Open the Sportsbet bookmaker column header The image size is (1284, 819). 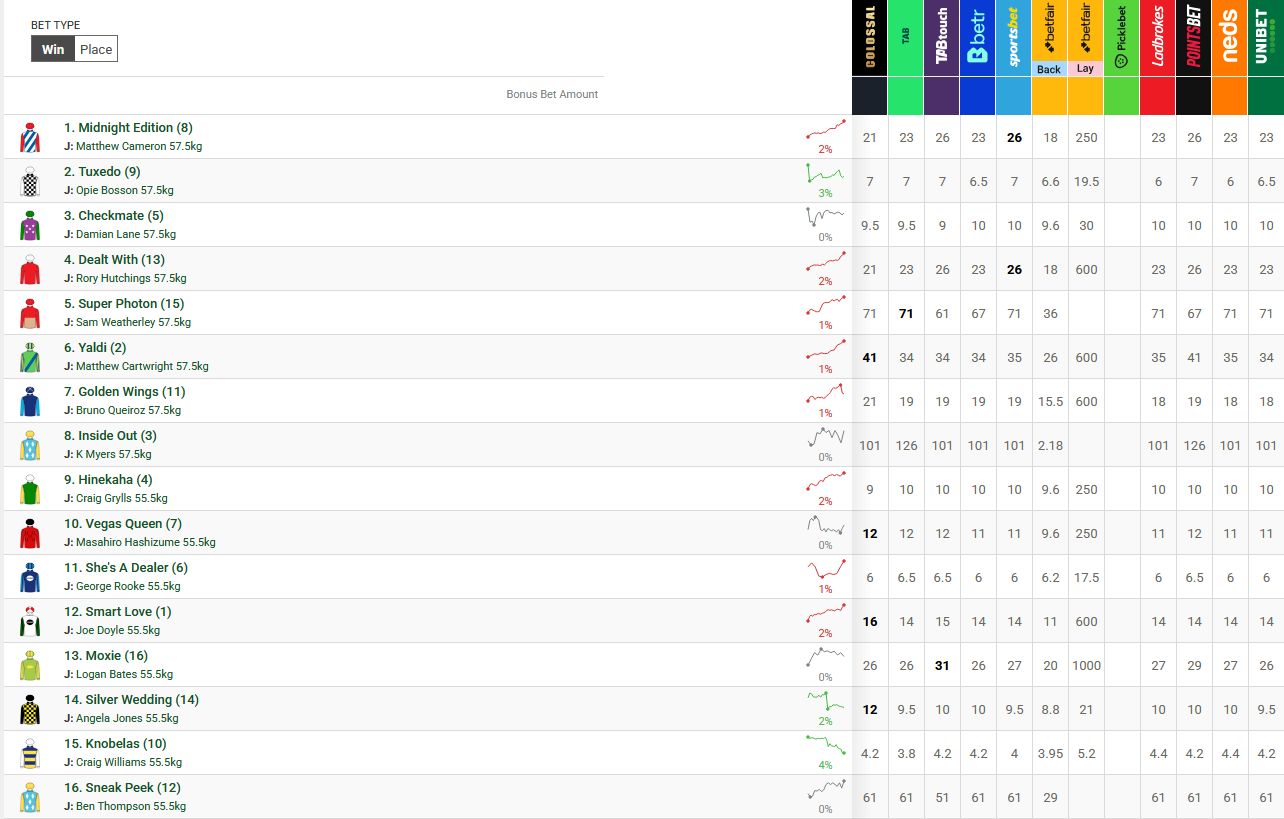point(1013,38)
